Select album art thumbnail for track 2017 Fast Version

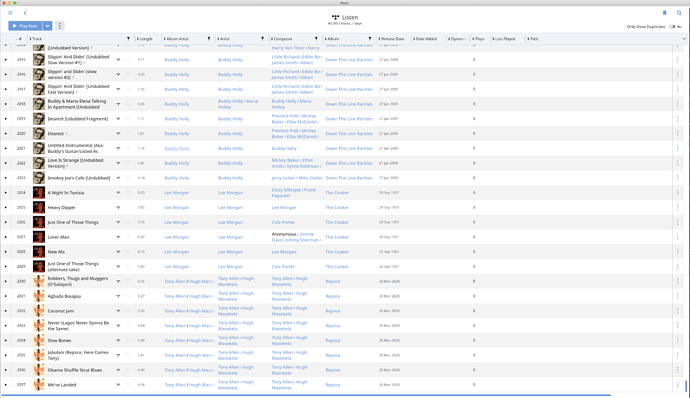(39, 89)
